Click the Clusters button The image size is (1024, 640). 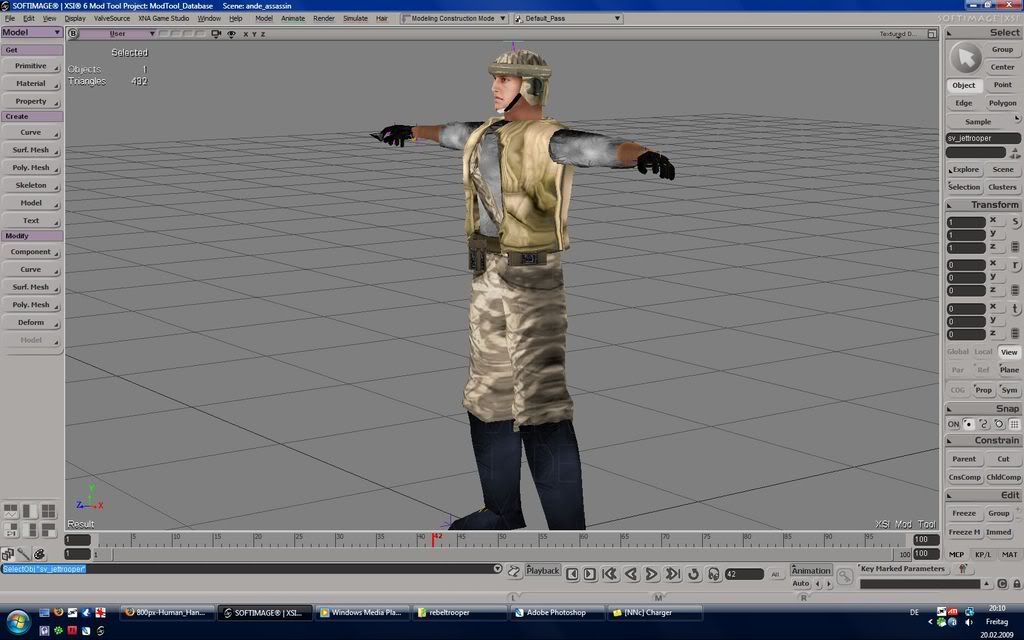click(1002, 187)
